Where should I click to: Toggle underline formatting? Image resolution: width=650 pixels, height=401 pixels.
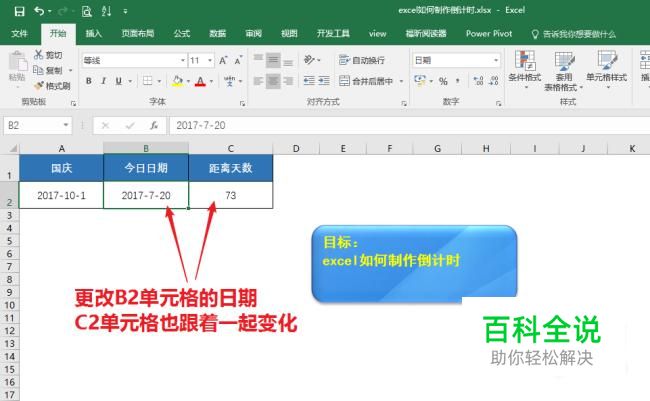[119, 81]
